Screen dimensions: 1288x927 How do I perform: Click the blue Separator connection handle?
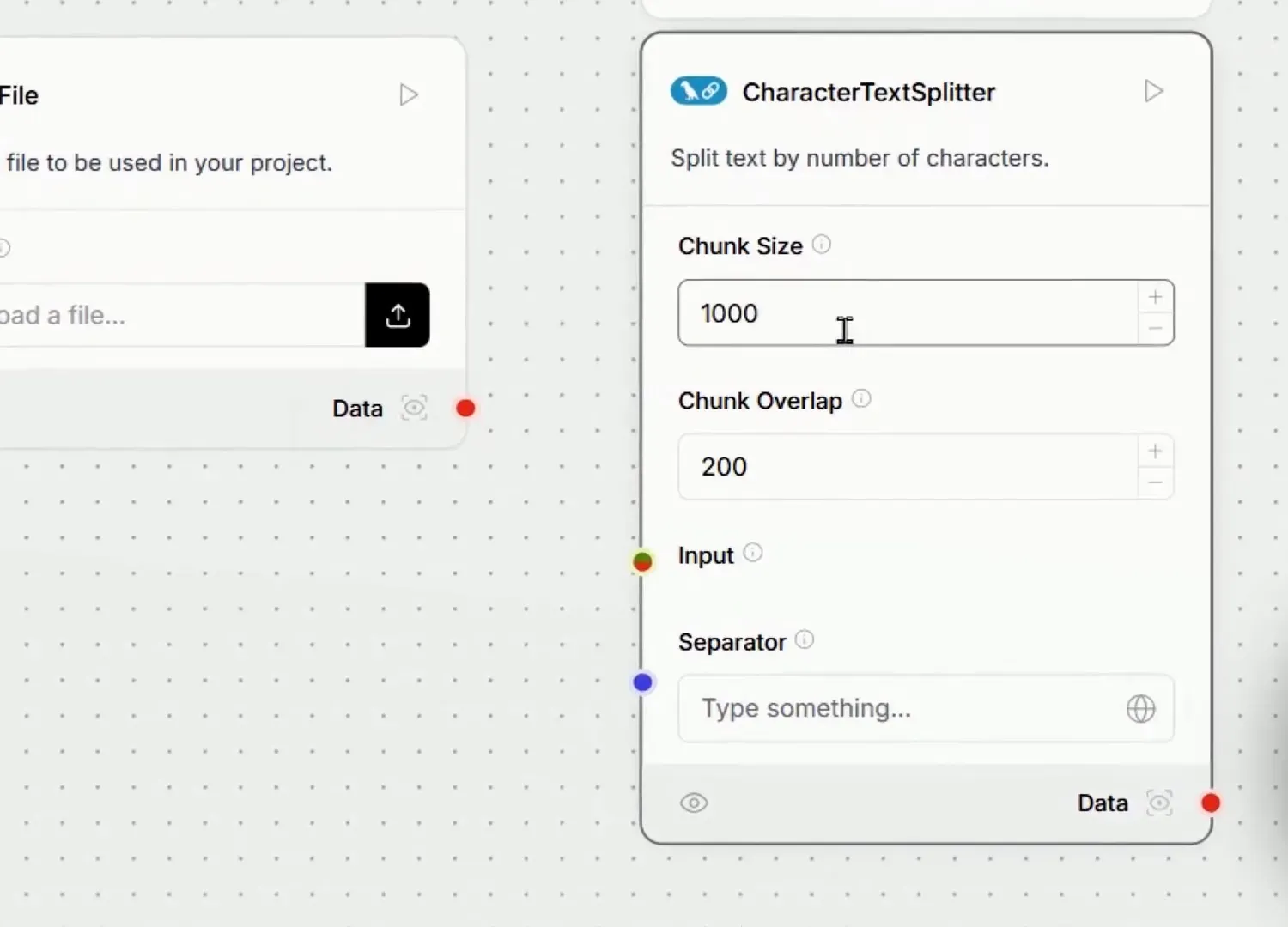click(642, 682)
